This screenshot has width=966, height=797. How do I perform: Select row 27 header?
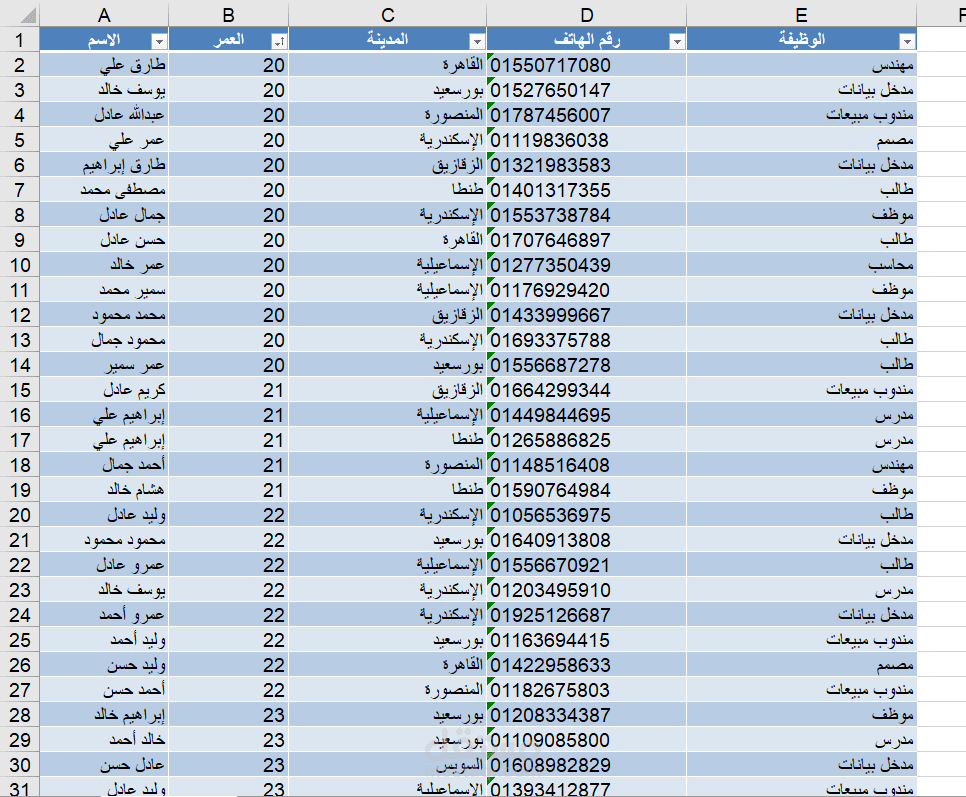(x=20, y=690)
